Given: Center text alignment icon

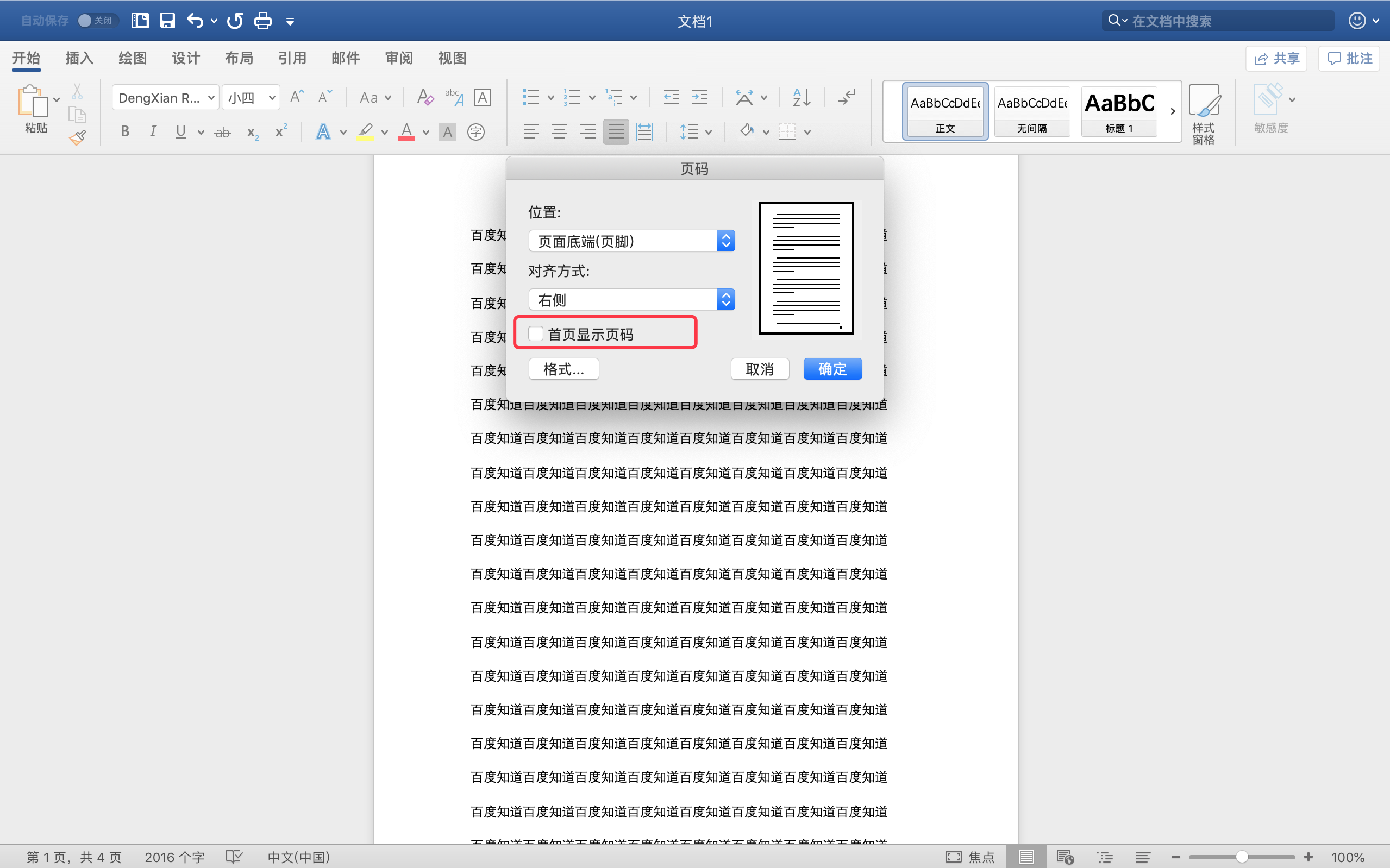Looking at the screenshot, I should tap(559, 132).
